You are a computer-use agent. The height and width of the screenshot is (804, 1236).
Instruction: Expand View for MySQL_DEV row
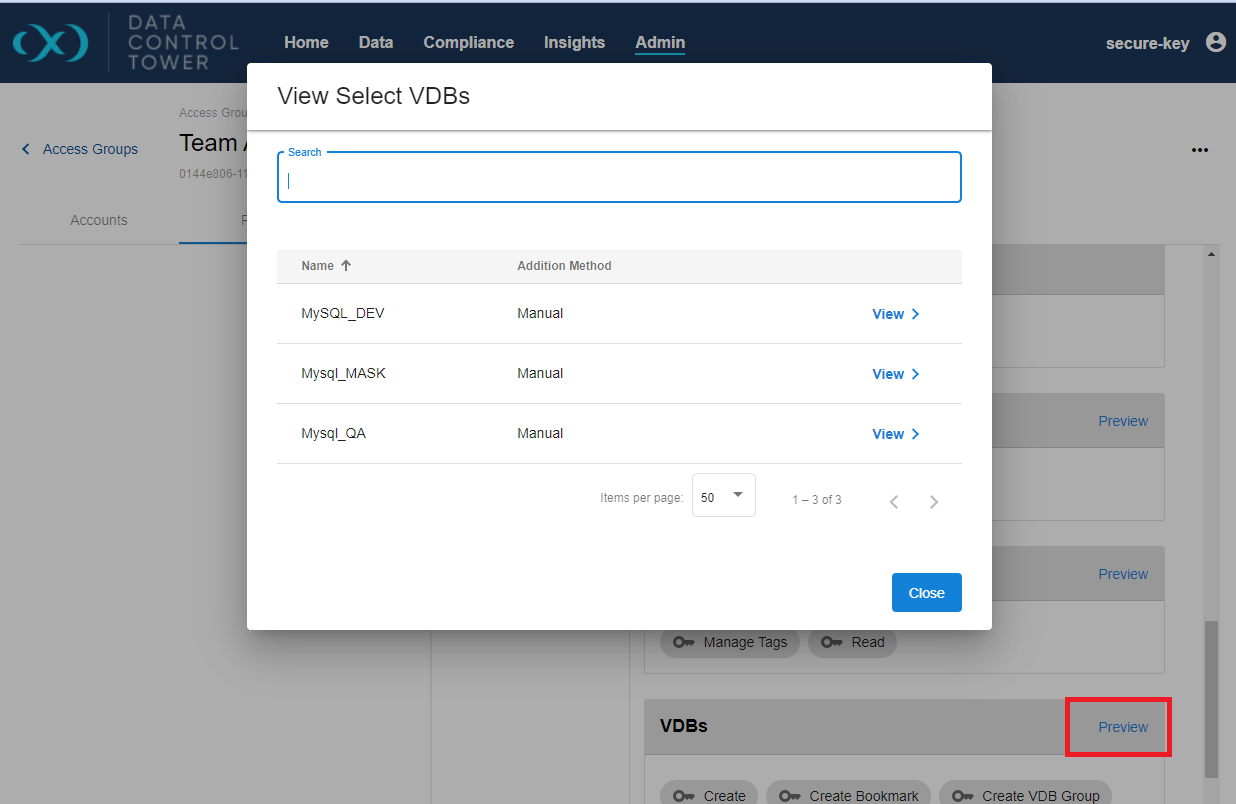895,314
